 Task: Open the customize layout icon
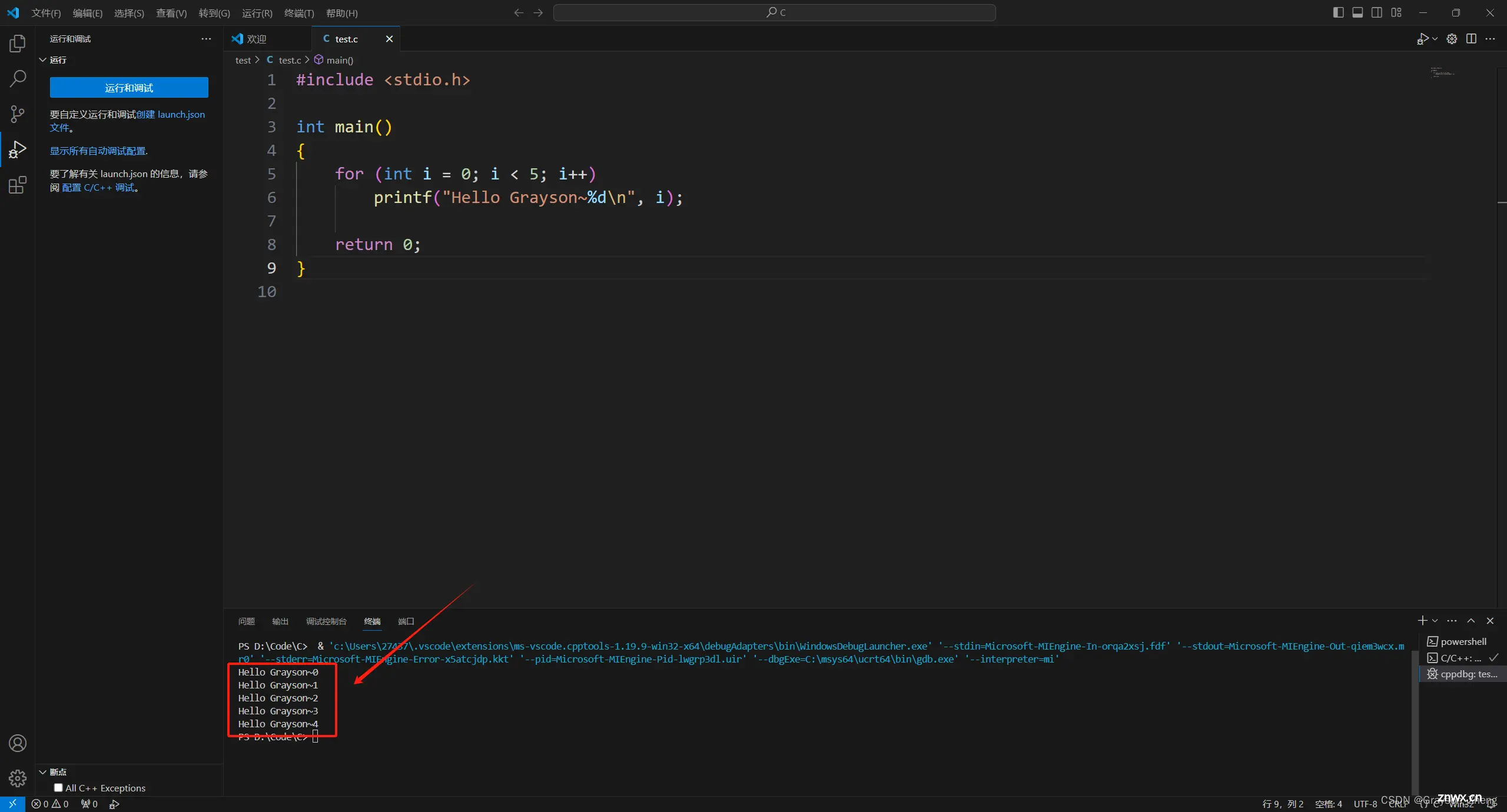click(x=1396, y=13)
